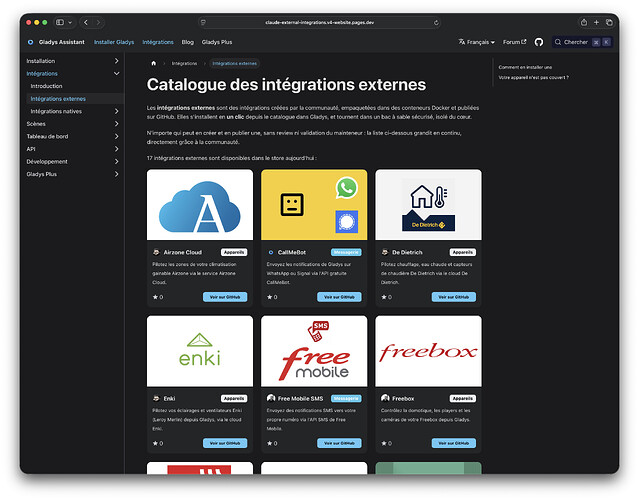This screenshot has height=500, width=639.
Task: Click the Intégrations breadcrumb link
Action: (x=184, y=64)
